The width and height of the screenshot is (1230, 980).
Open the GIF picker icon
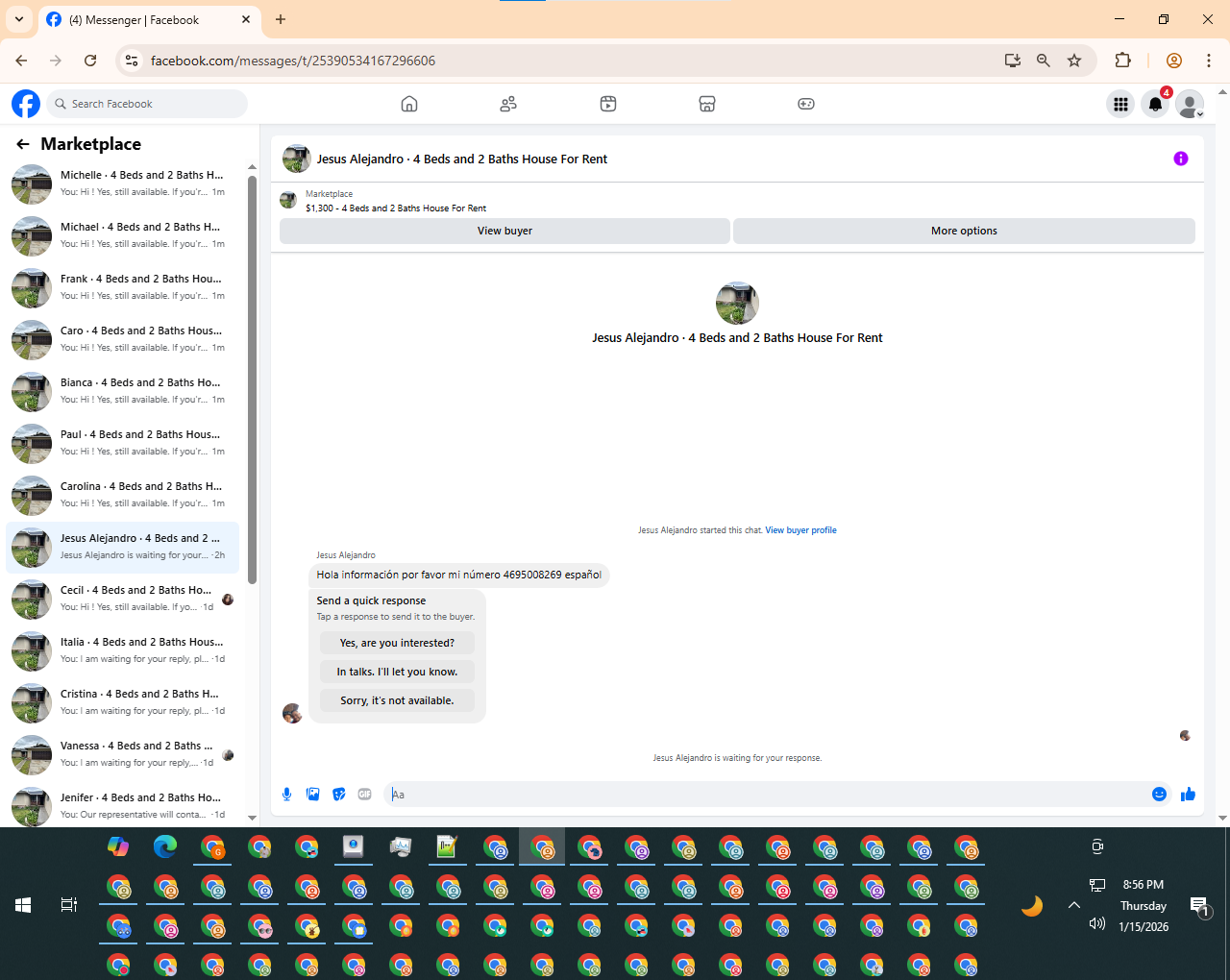coord(365,794)
